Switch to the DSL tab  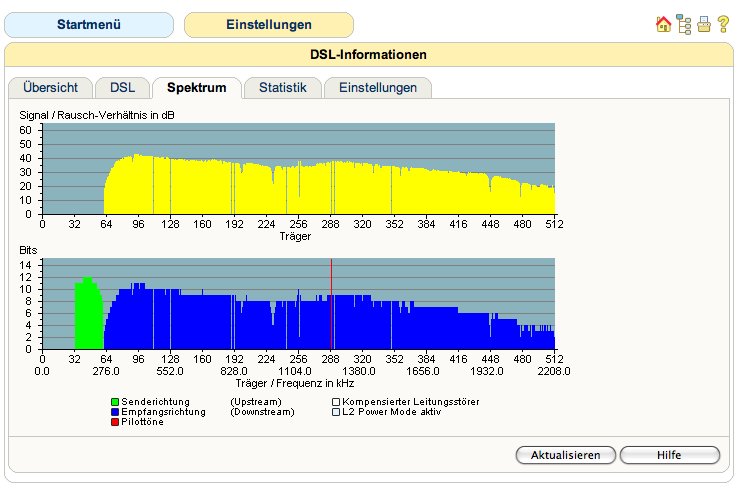tap(122, 88)
